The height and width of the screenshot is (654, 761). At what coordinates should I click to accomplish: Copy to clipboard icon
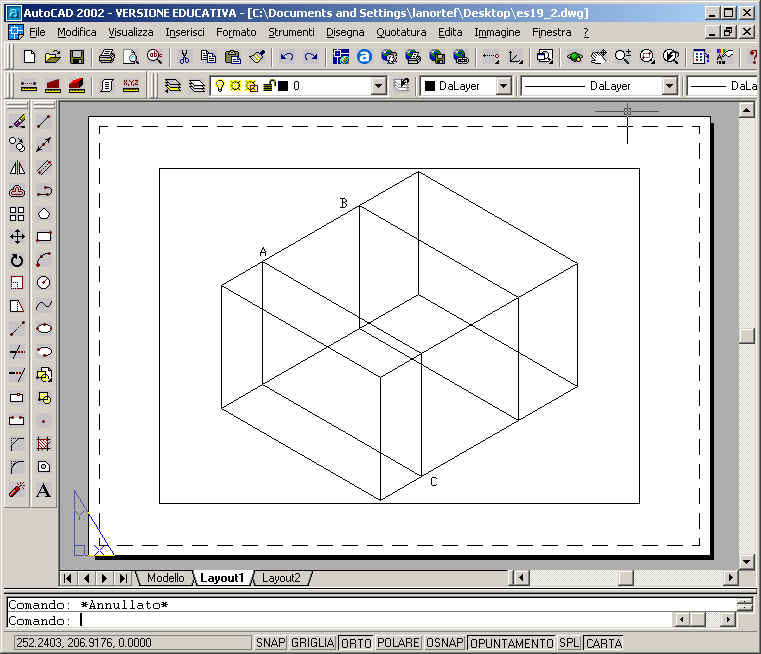point(208,57)
